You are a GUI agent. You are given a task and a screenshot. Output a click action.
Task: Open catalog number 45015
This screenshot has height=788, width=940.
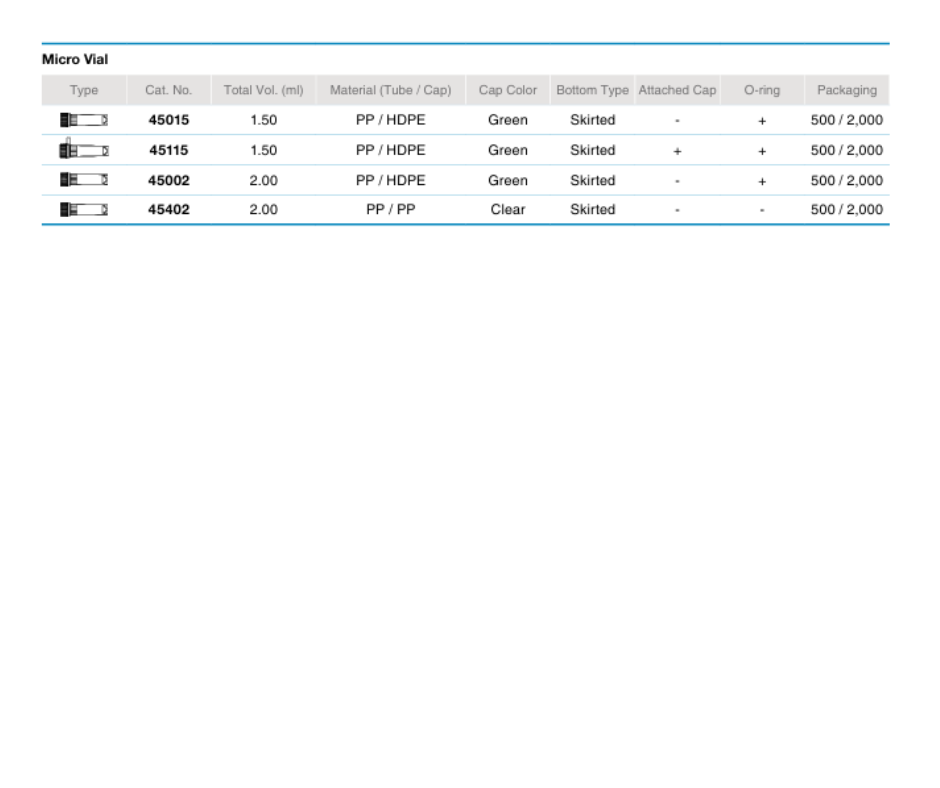pos(168,120)
